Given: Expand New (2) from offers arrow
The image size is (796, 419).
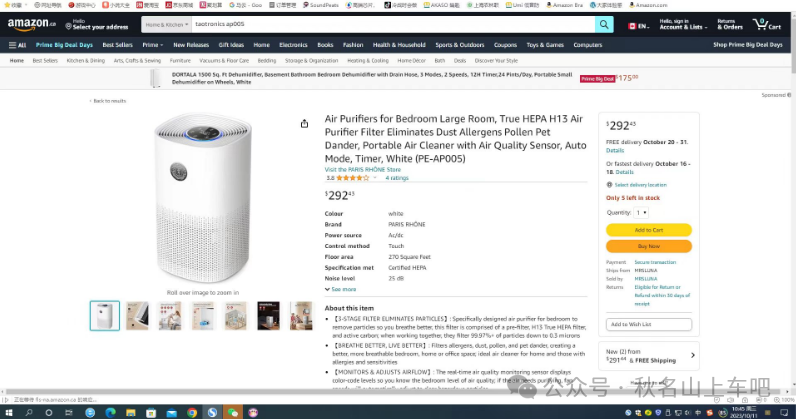Looking at the screenshot, I should (x=692, y=356).
